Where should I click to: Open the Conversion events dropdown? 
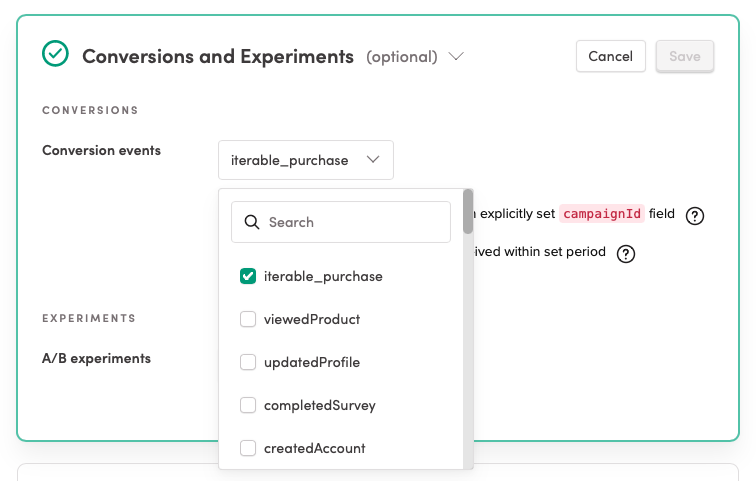pyautogui.click(x=306, y=160)
